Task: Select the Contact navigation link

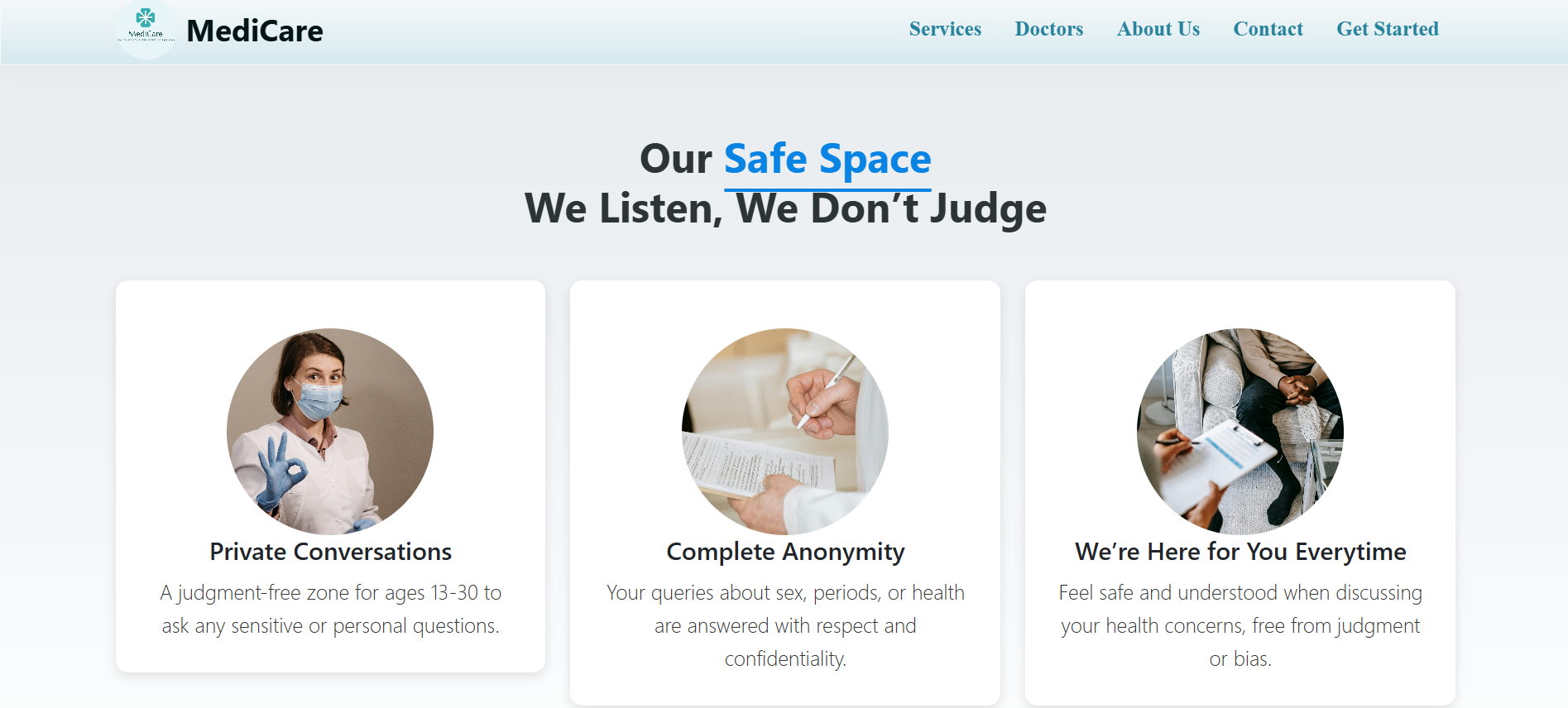Action: point(1268,29)
